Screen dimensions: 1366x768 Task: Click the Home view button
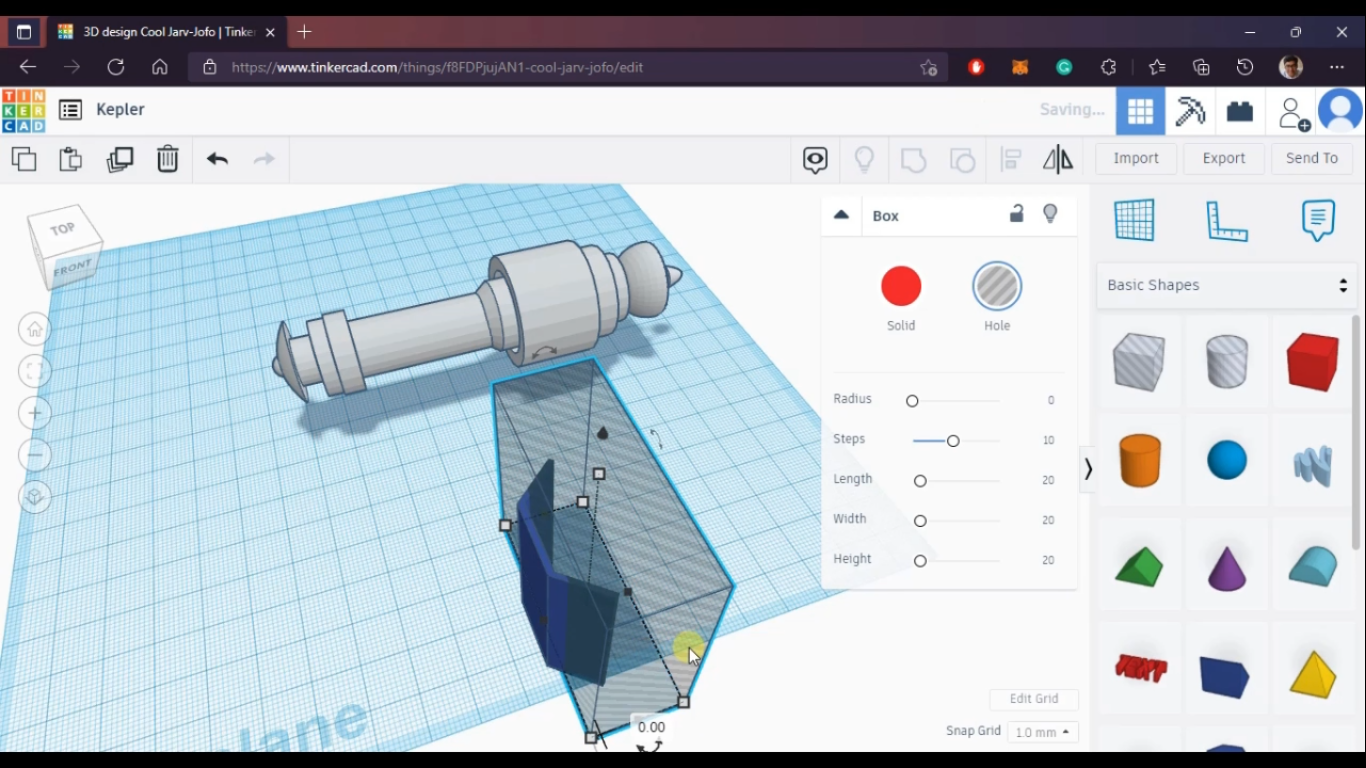[x=35, y=329]
